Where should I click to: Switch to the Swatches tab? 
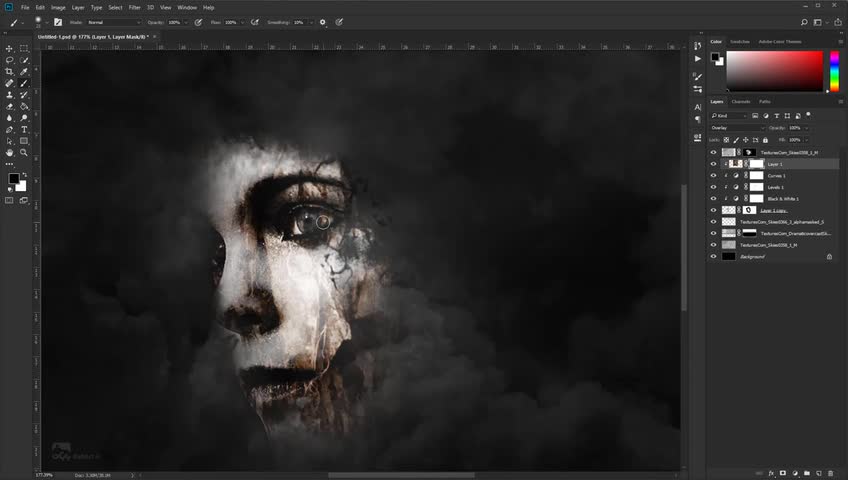(x=740, y=42)
